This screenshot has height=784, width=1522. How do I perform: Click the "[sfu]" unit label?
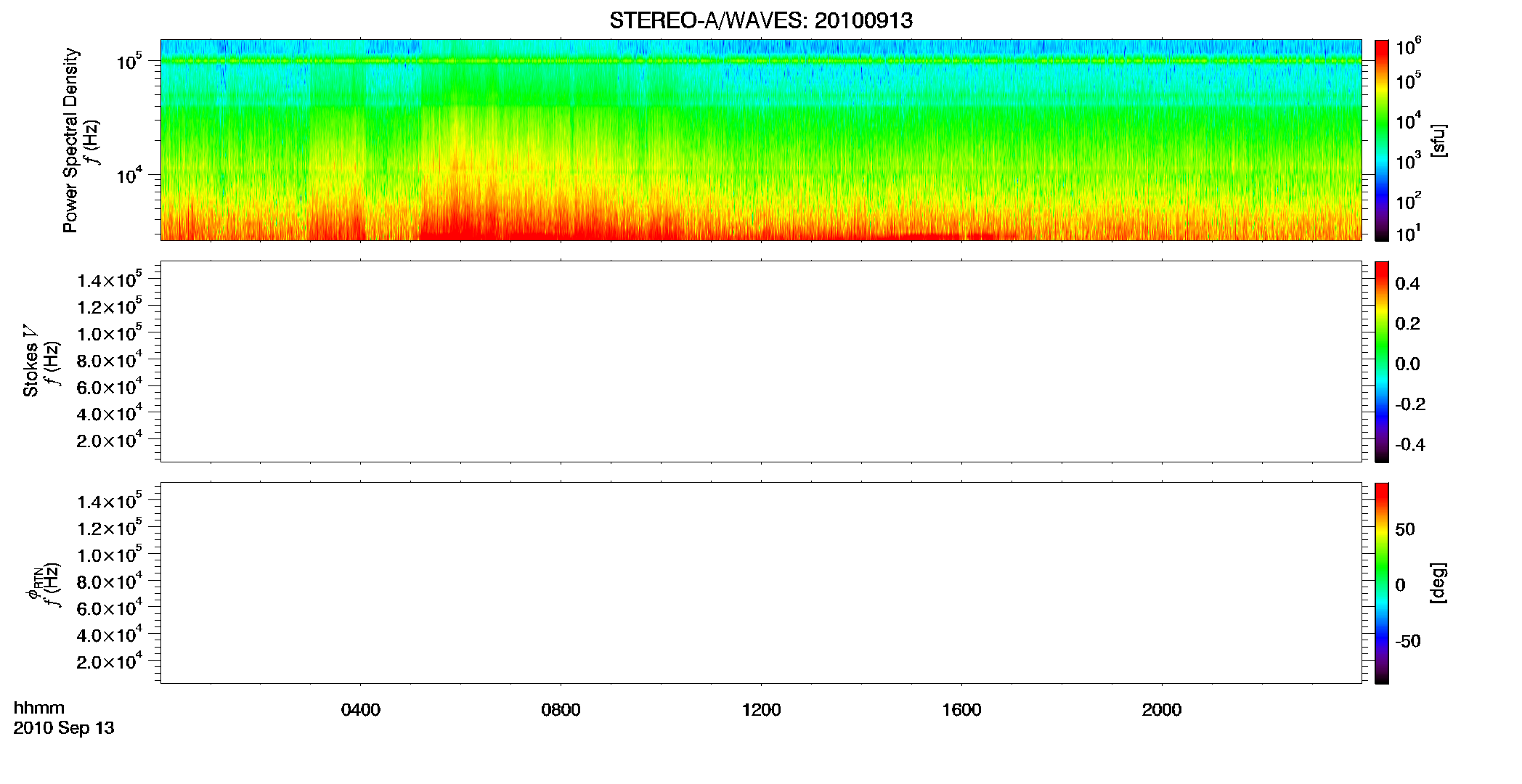(1438, 140)
